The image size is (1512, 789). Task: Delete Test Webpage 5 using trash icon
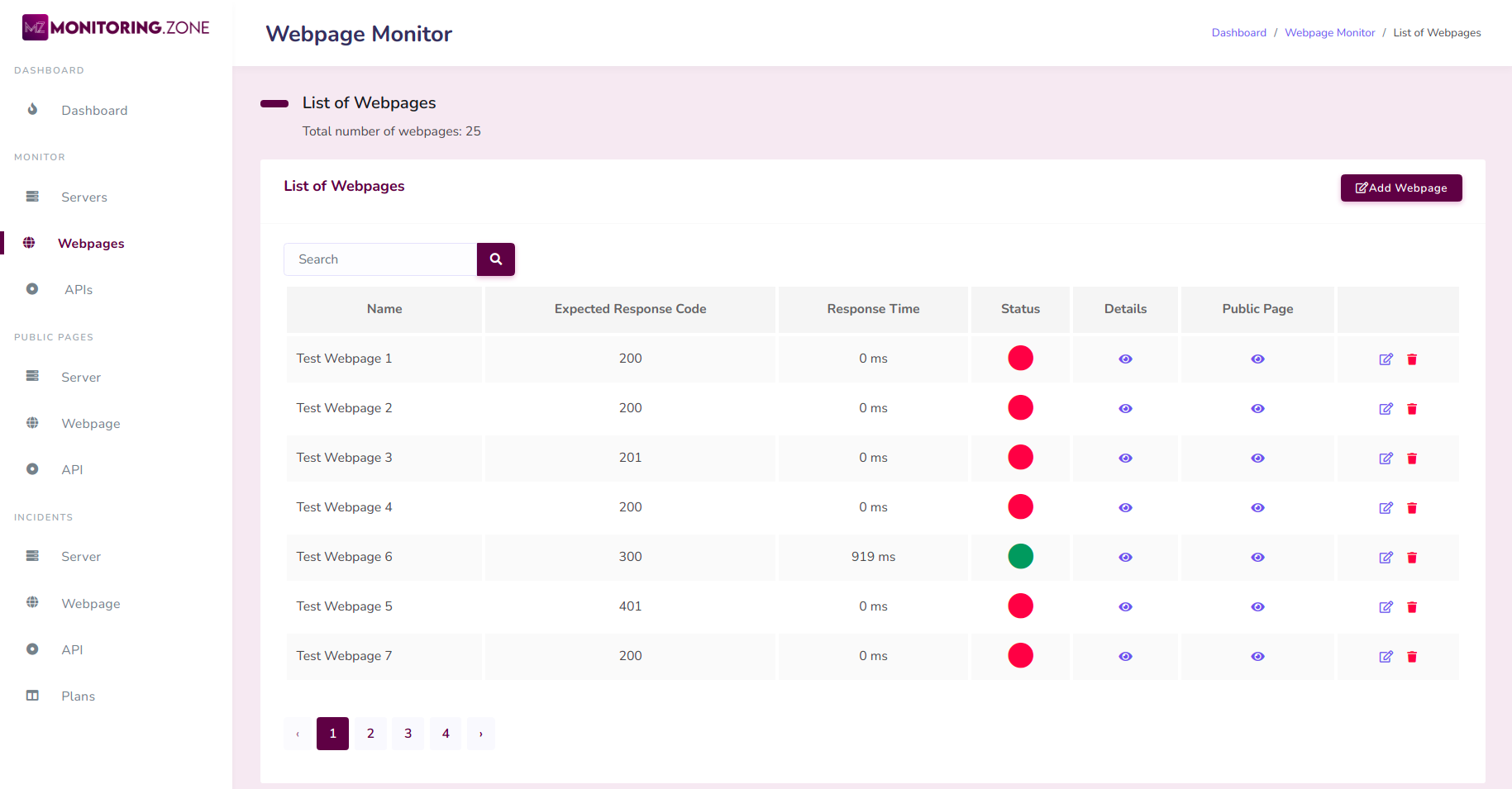pos(1412,607)
